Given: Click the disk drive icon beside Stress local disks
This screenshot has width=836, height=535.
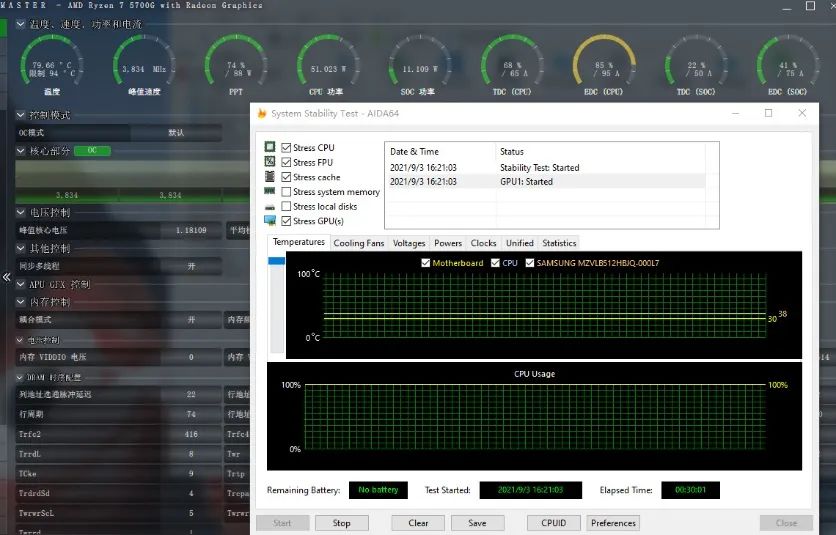Looking at the screenshot, I should [270, 206].
